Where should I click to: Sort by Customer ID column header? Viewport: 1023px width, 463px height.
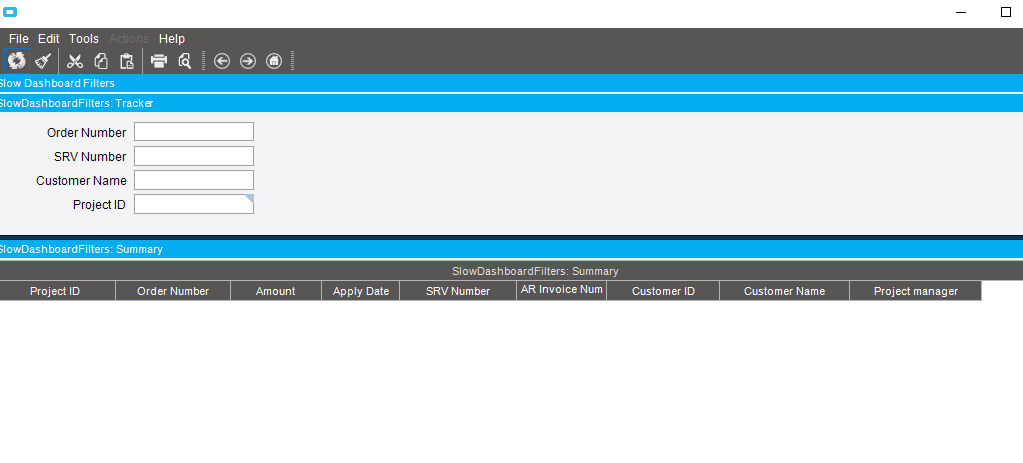coord(663,291)
